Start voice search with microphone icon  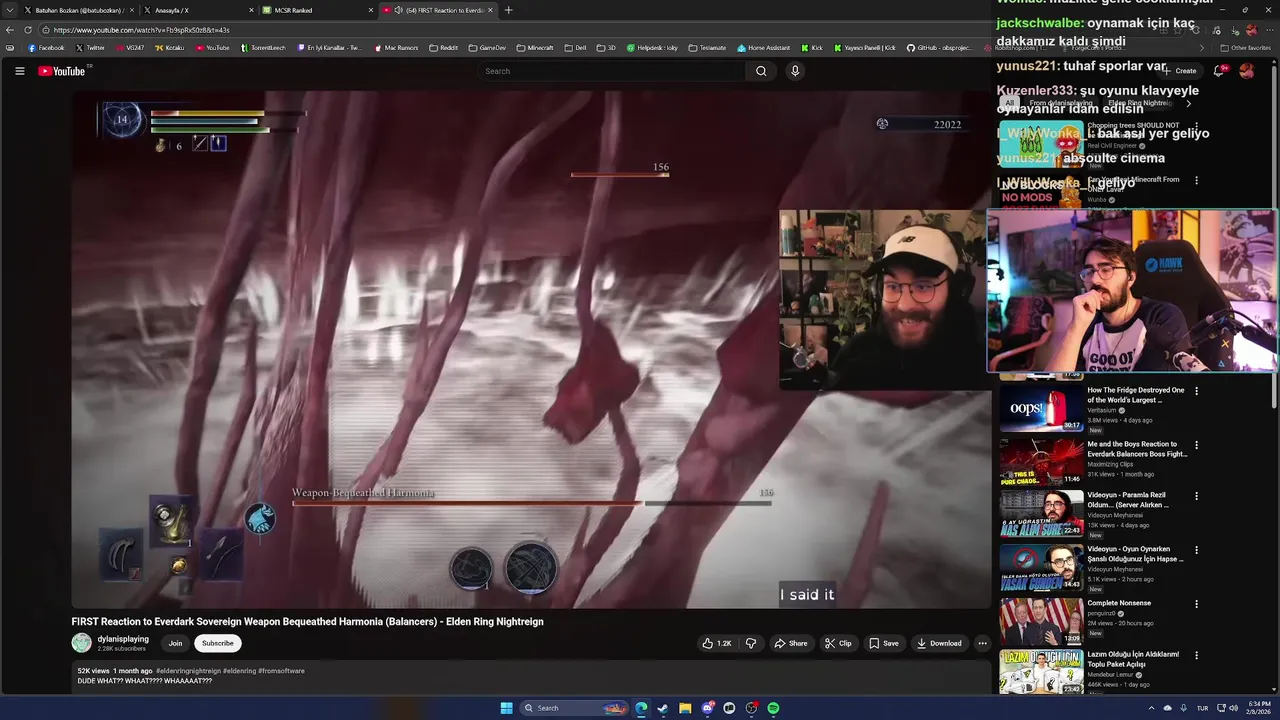point(795,71)
